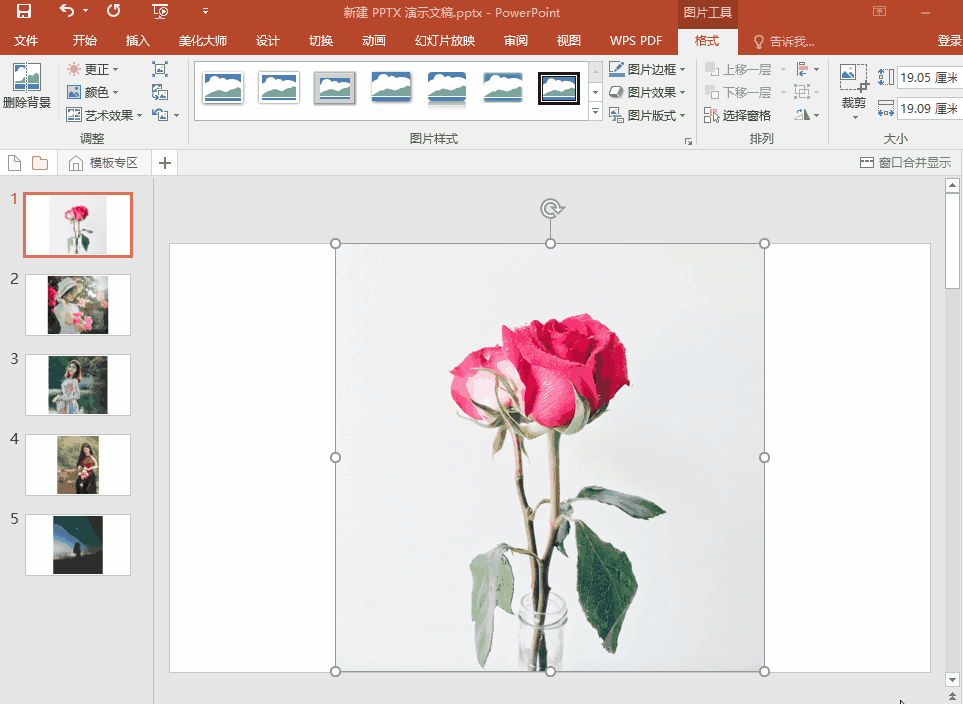Viewport: 963px width, 704px height.
Task: Click the Change Picture icon
Action: click(160, 92)
